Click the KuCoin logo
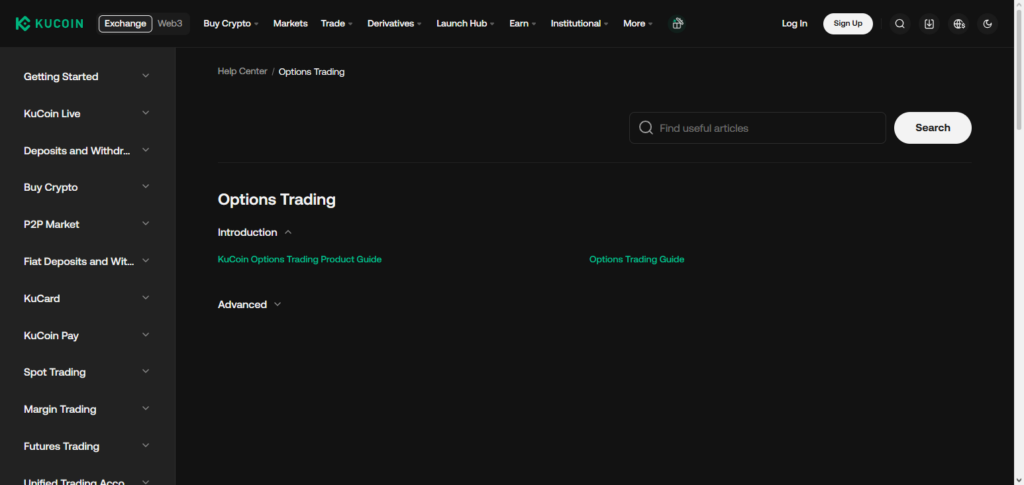The width and height of the screenshot is (1024, 485). coord(50,23)
